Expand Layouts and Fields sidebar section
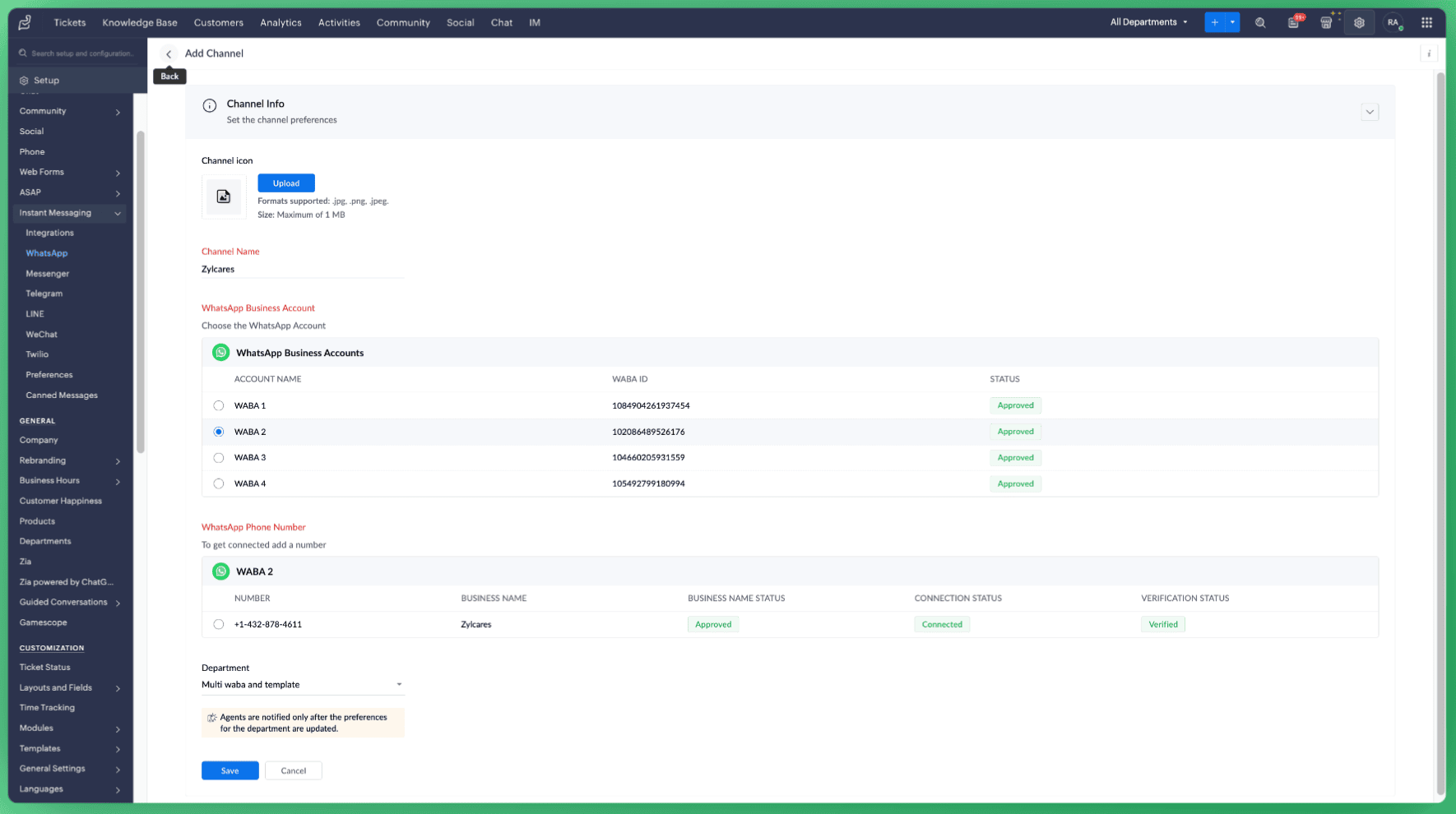 (118, 688)
